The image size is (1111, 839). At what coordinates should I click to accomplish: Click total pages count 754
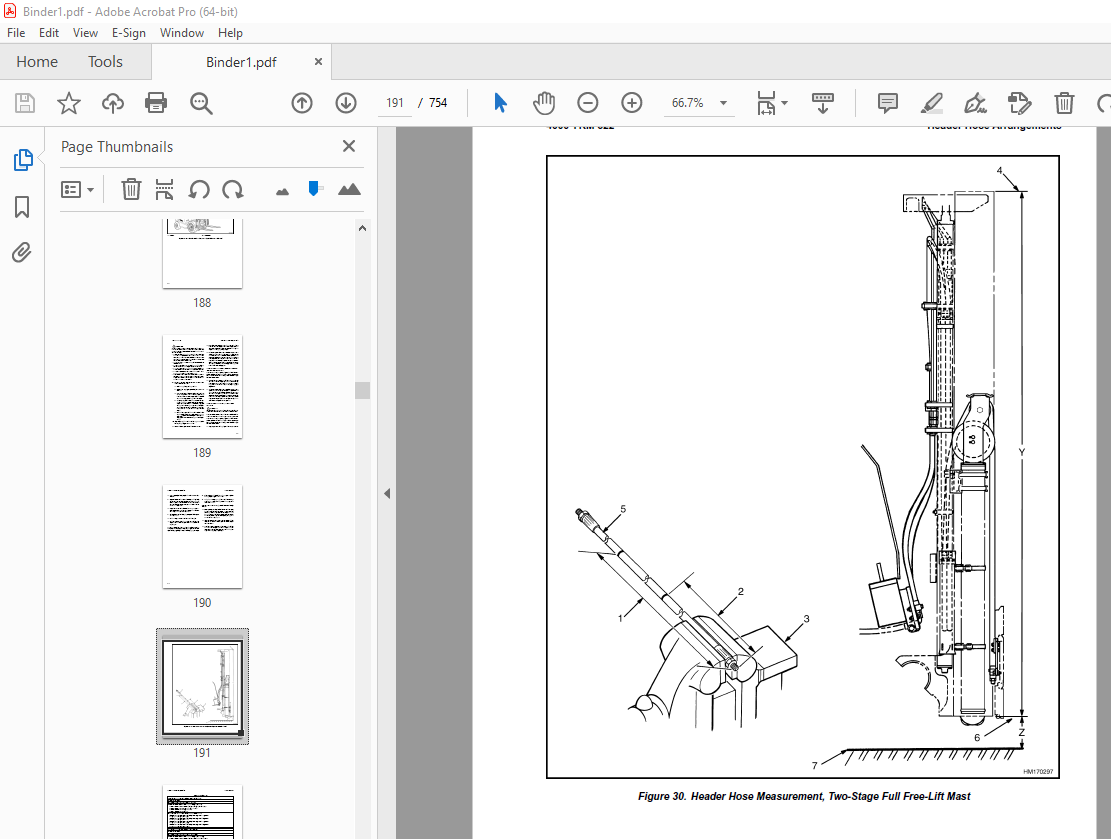pyautogui.click(x=438, y=103)
